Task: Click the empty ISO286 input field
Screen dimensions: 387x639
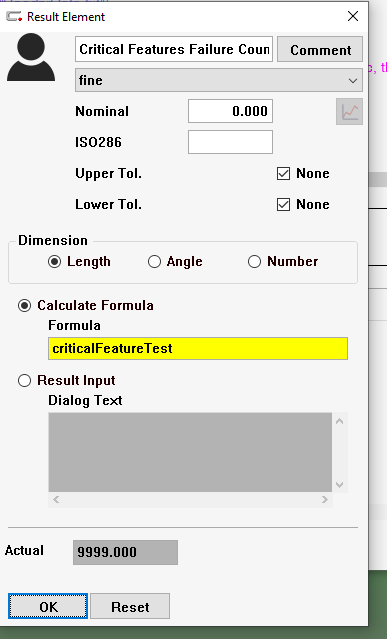Action: (x=230, y=142)
